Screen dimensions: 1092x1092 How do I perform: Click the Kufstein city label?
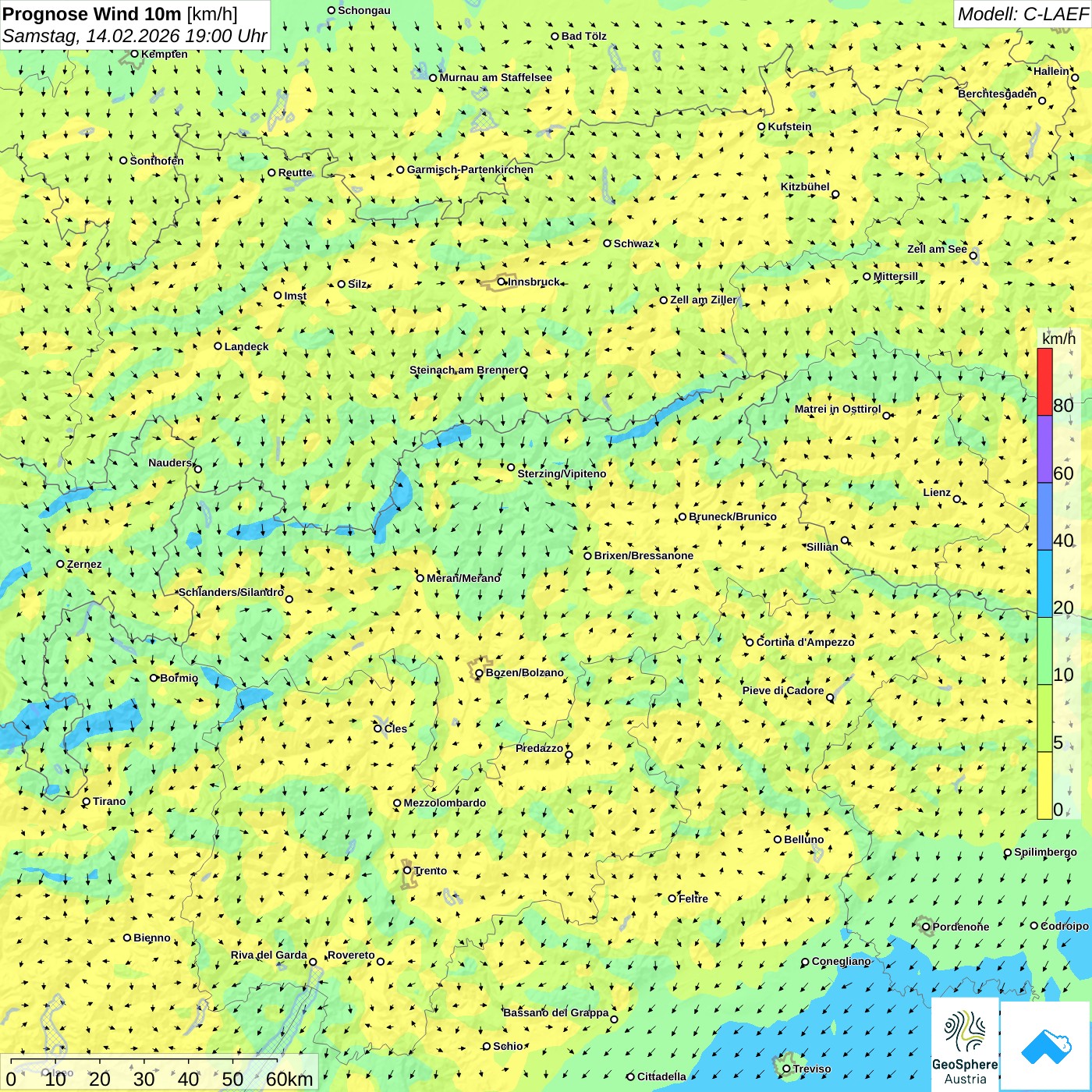tap(789, 126)
